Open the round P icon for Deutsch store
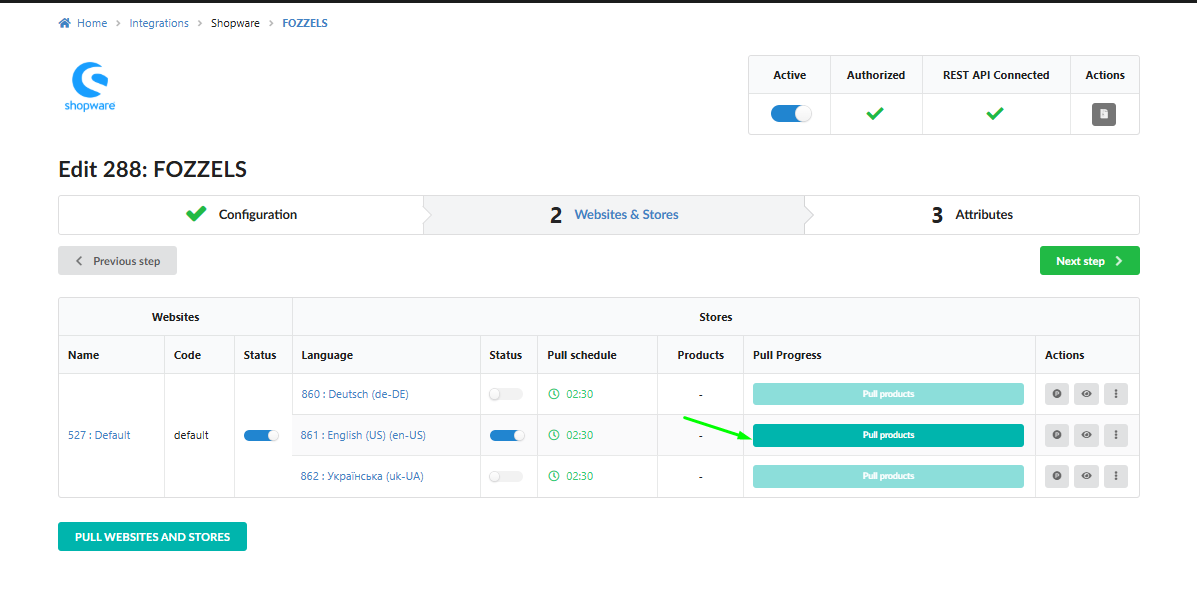Screen dimensions: 1197x607 [1057, 394]
